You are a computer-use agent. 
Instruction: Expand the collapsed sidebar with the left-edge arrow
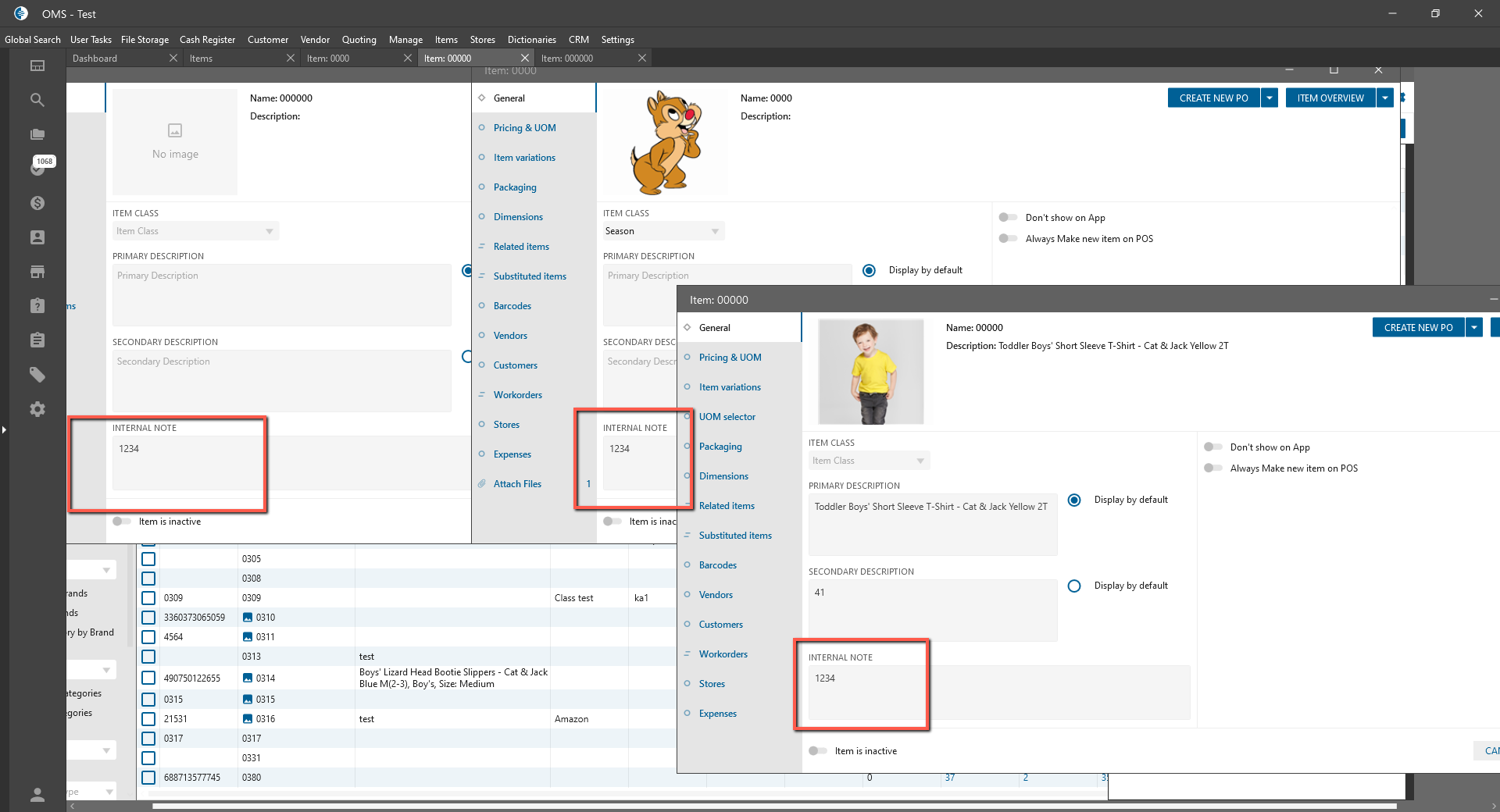pyautogui.click(x=4, y=429)
